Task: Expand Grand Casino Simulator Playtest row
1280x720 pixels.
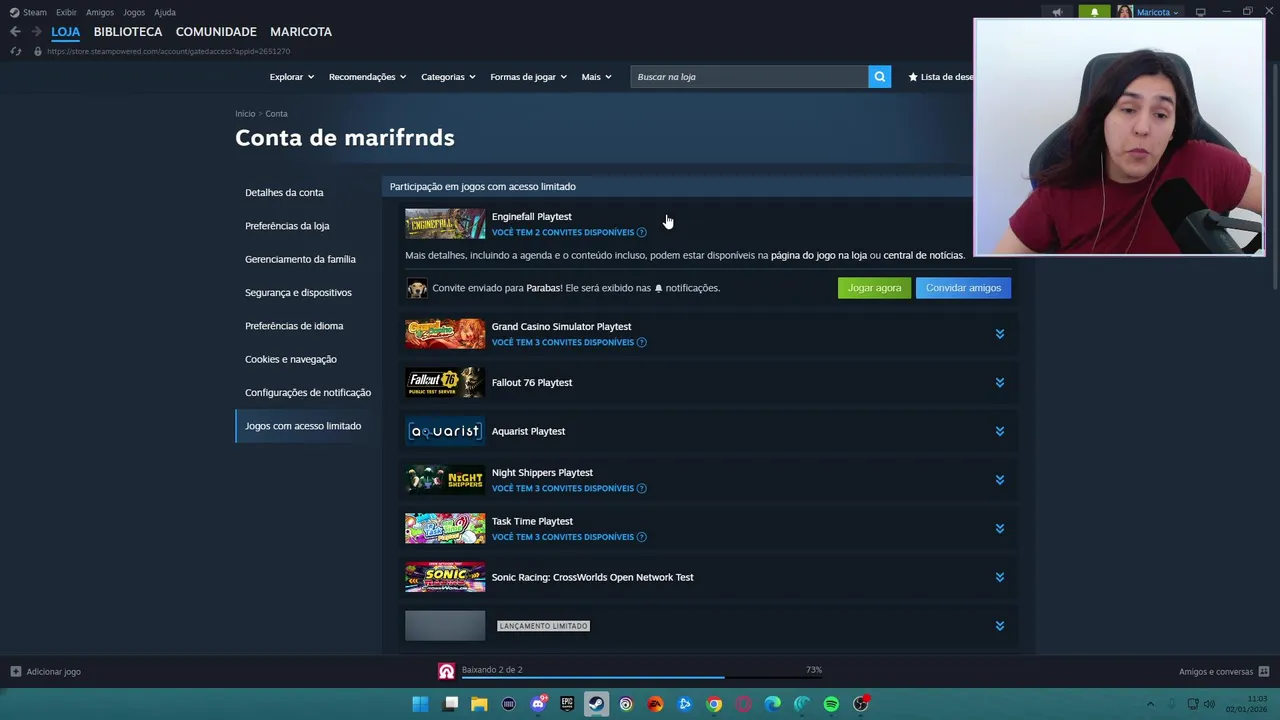Action: (999, 334)
